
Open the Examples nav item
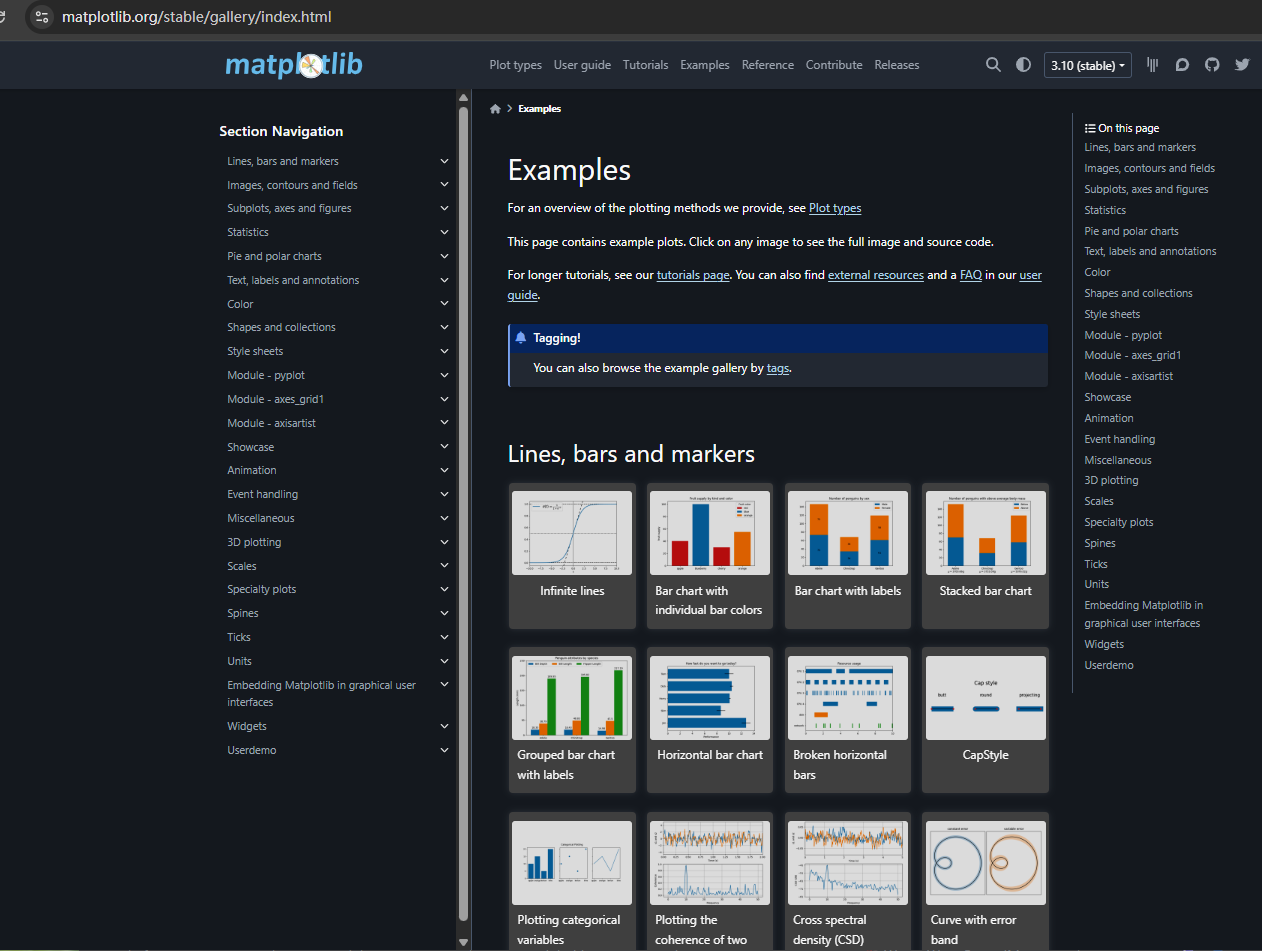705,65
